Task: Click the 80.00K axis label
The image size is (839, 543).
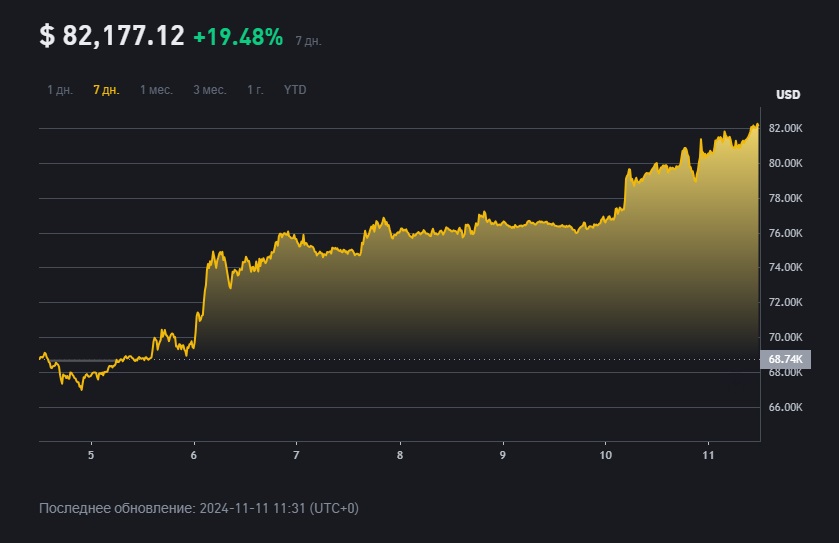Action: click(786, 164)
